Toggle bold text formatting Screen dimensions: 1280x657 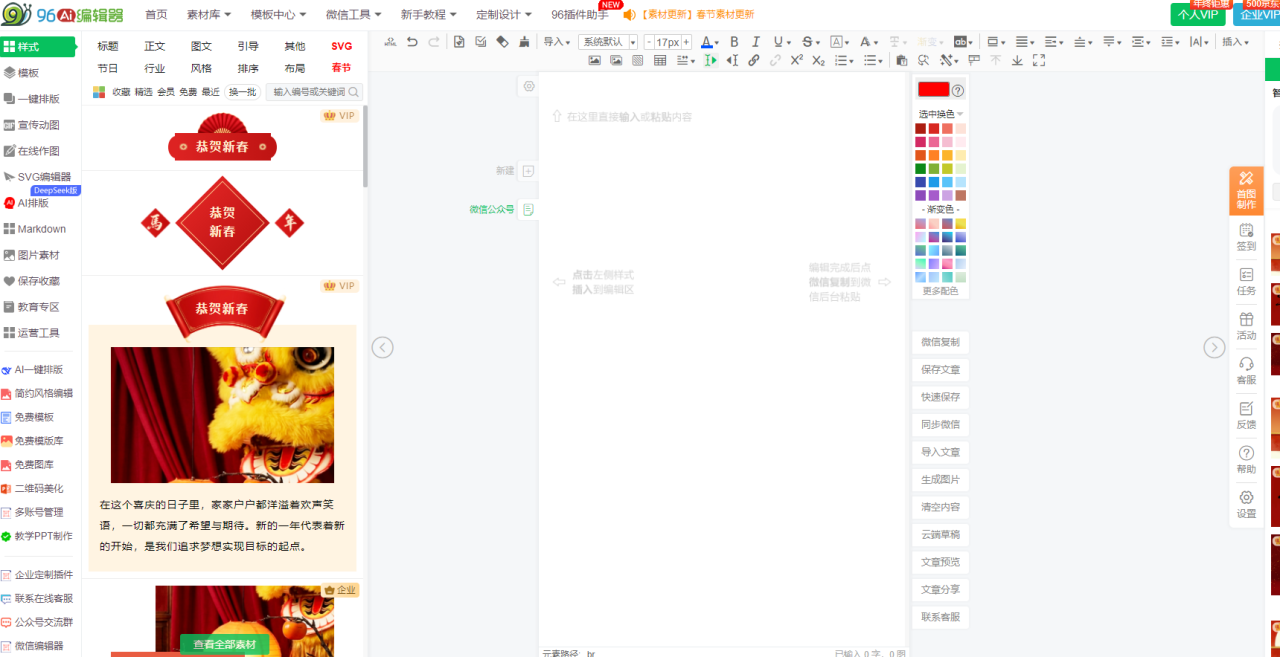pos(734,42)
